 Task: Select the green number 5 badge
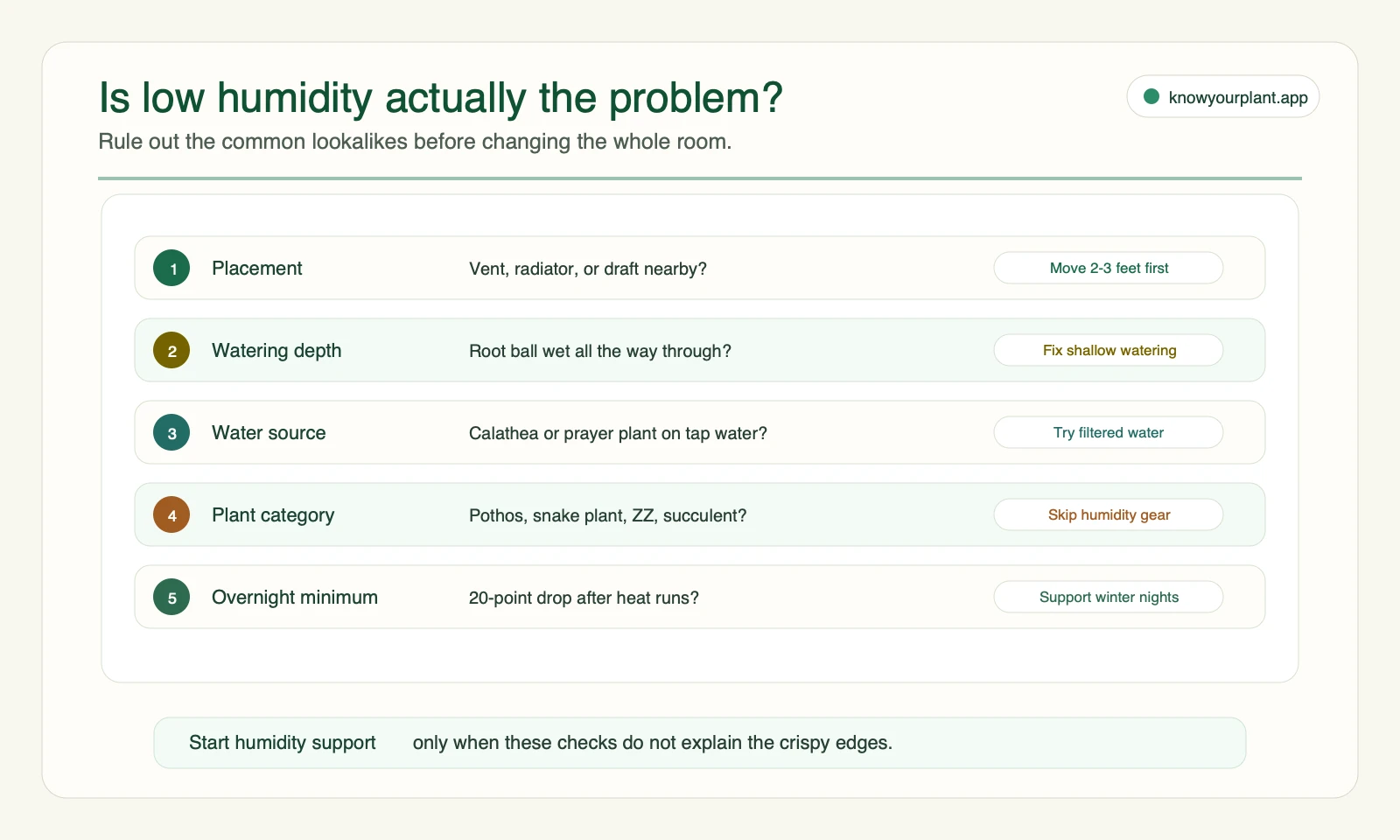(171, 597)
